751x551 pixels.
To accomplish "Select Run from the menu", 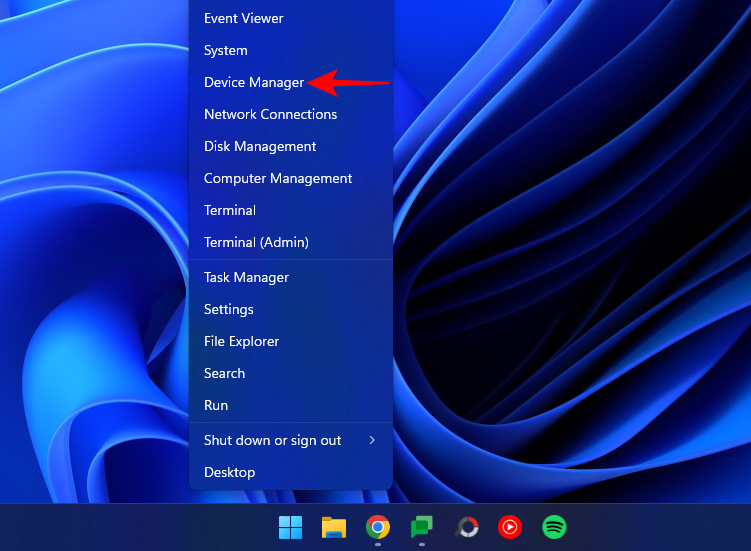I will [216, 405].
